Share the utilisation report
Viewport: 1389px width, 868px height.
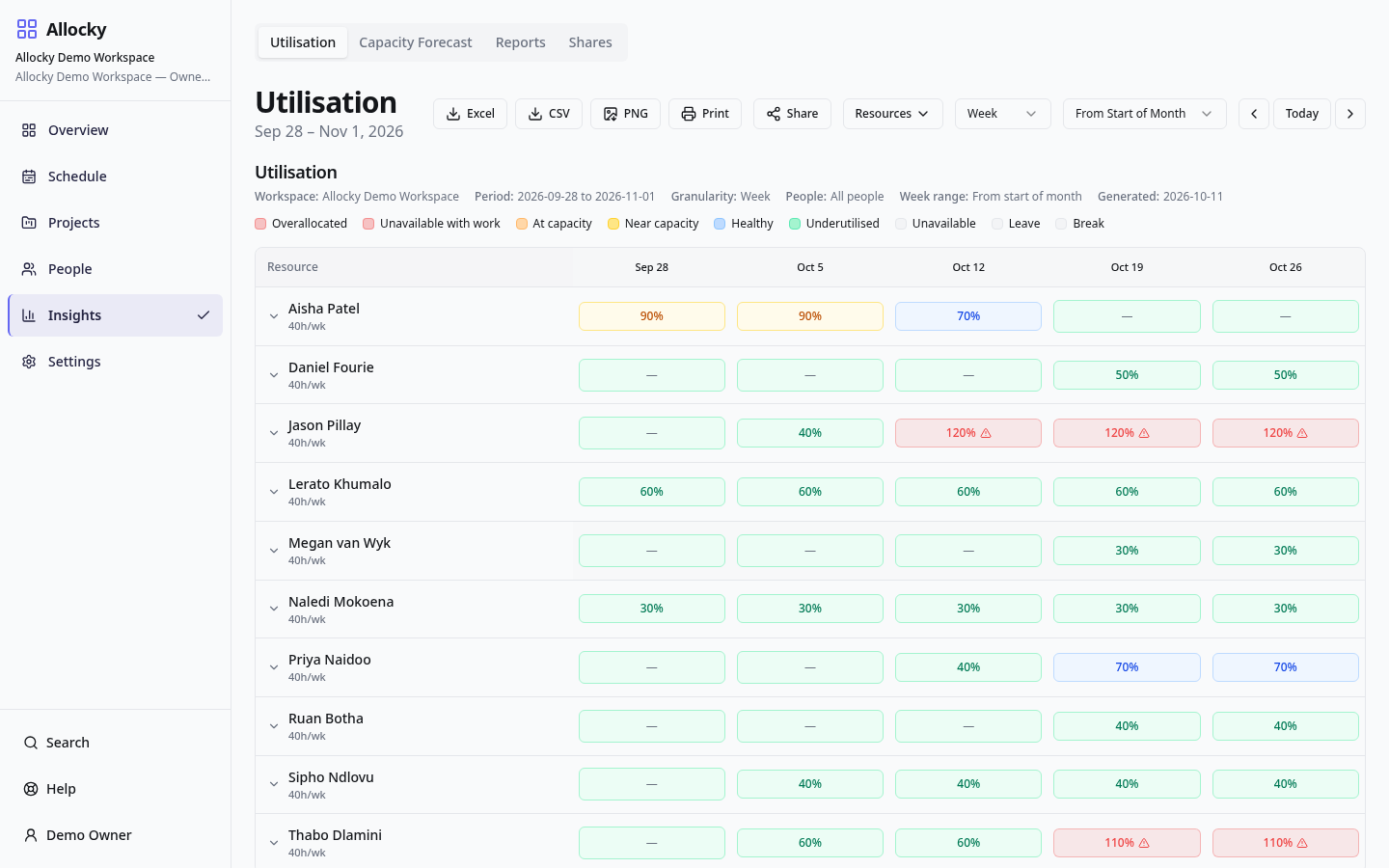tap(792, 114)
